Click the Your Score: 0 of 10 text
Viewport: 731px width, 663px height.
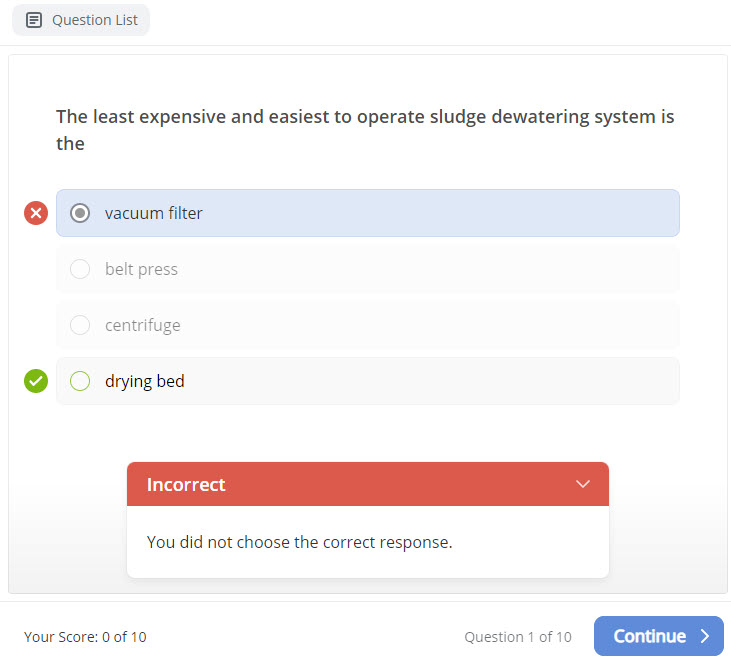click(x=85, y=636)
